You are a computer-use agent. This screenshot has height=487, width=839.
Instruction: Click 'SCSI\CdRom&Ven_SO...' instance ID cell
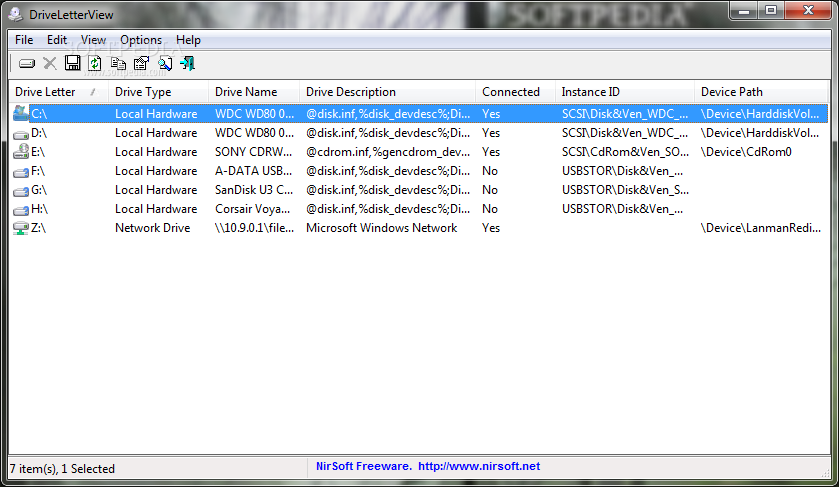point(625,152)
